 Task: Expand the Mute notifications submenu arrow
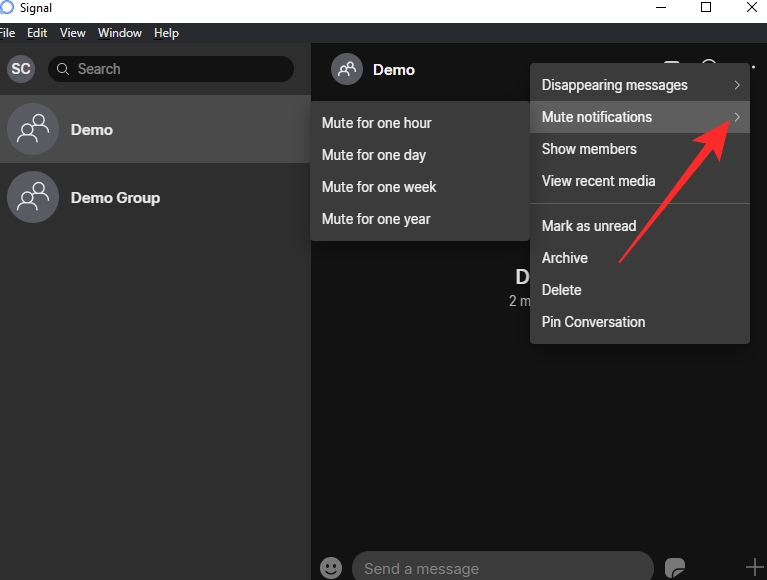coord(737,117)
